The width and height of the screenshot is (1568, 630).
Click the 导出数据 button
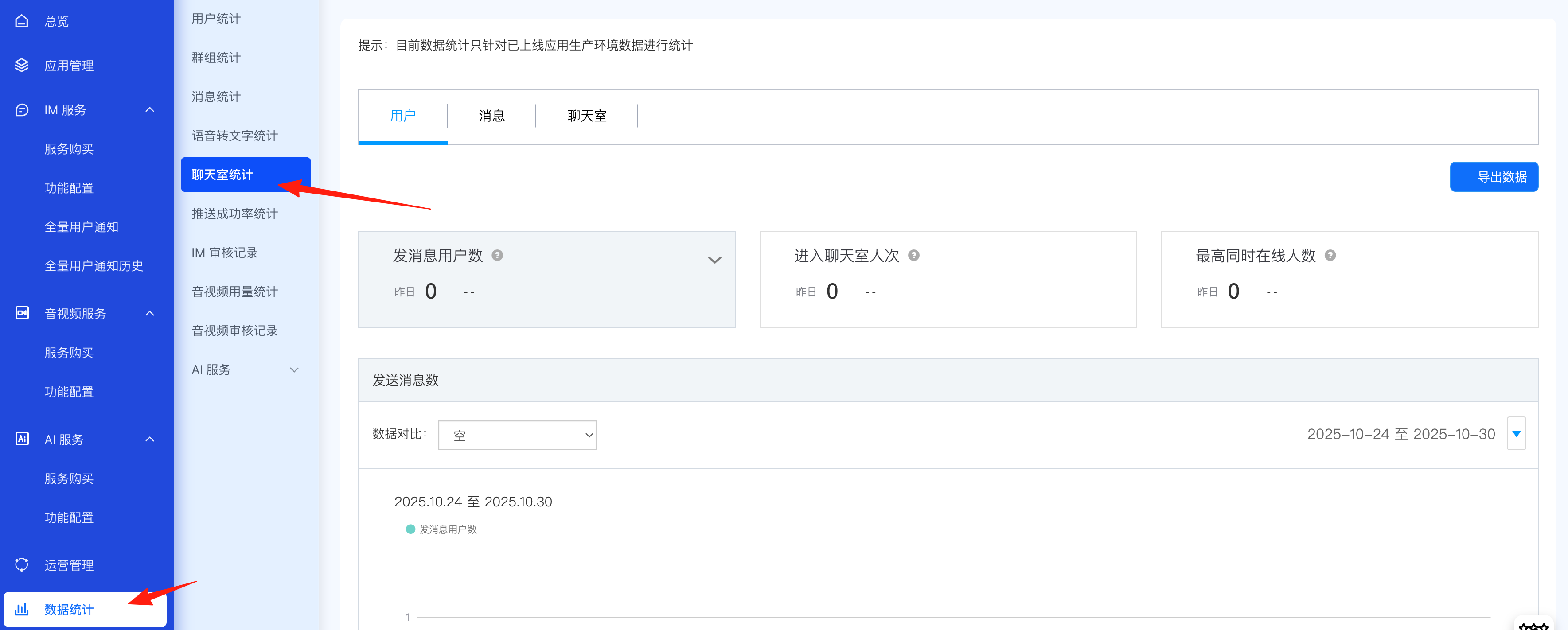[1494, 177]
